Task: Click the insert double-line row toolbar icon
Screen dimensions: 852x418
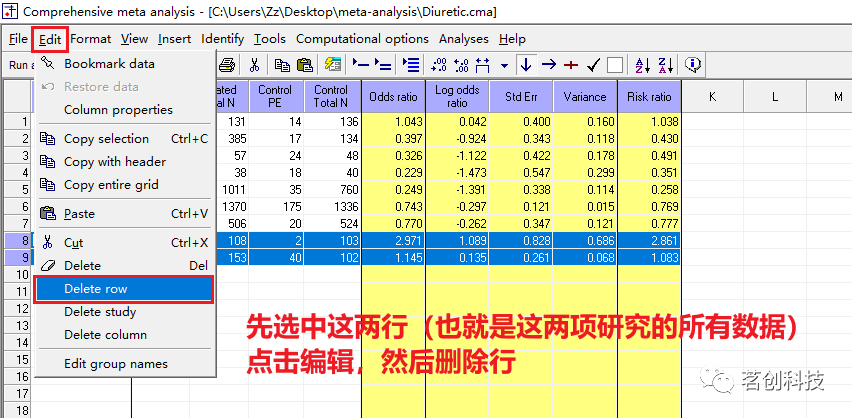Action: coord(383,65)
